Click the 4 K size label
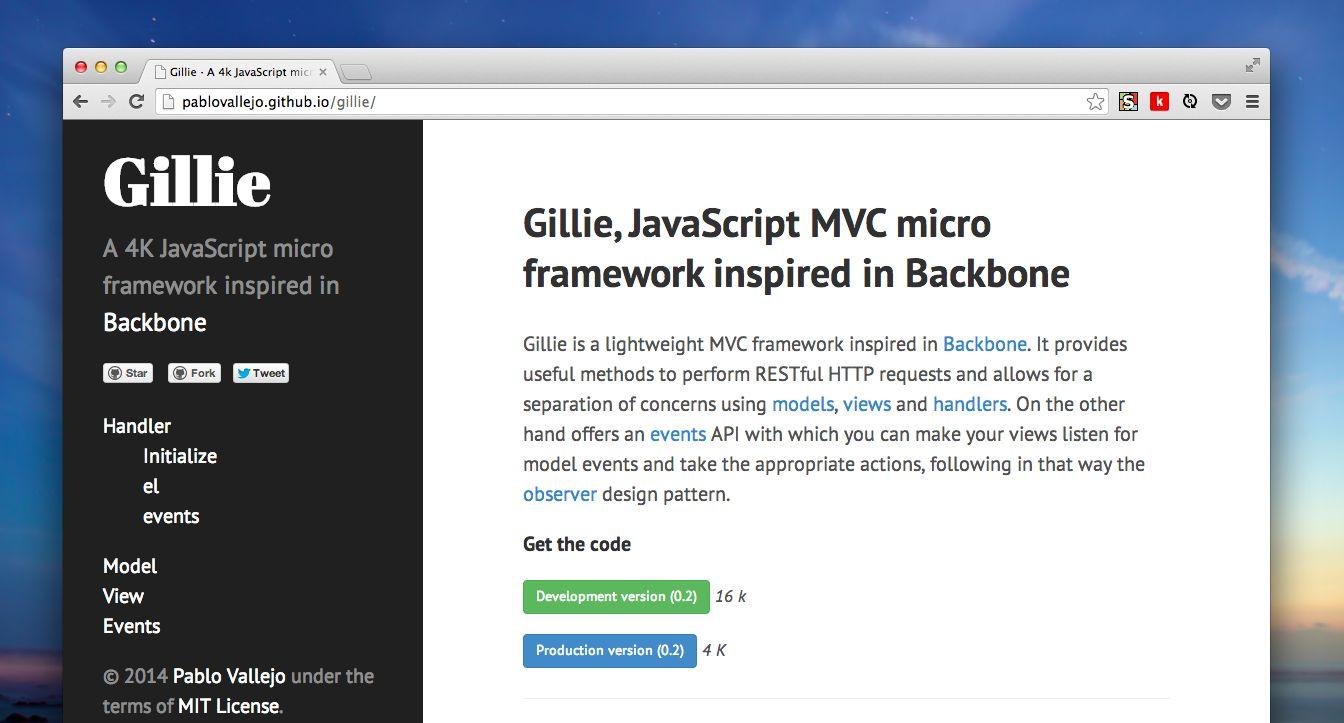Viewport: 1344px width, 723px height. [714, 650]
